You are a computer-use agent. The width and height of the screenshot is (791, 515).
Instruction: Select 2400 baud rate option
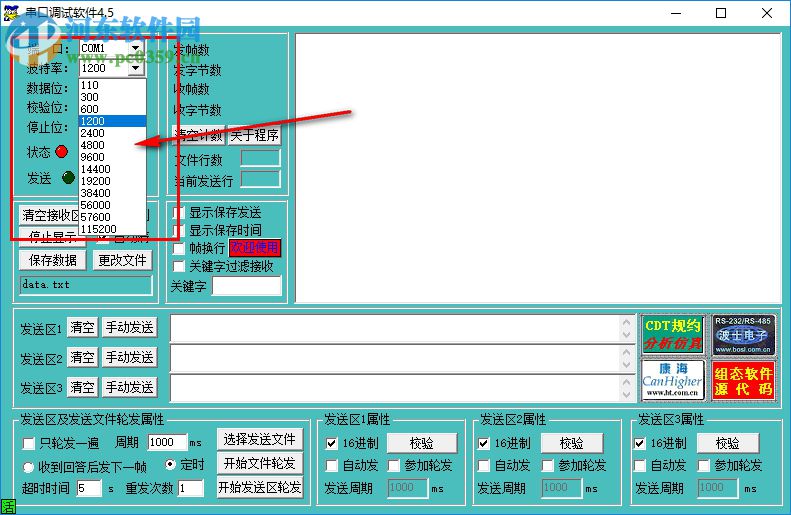(x=112, y=133)
